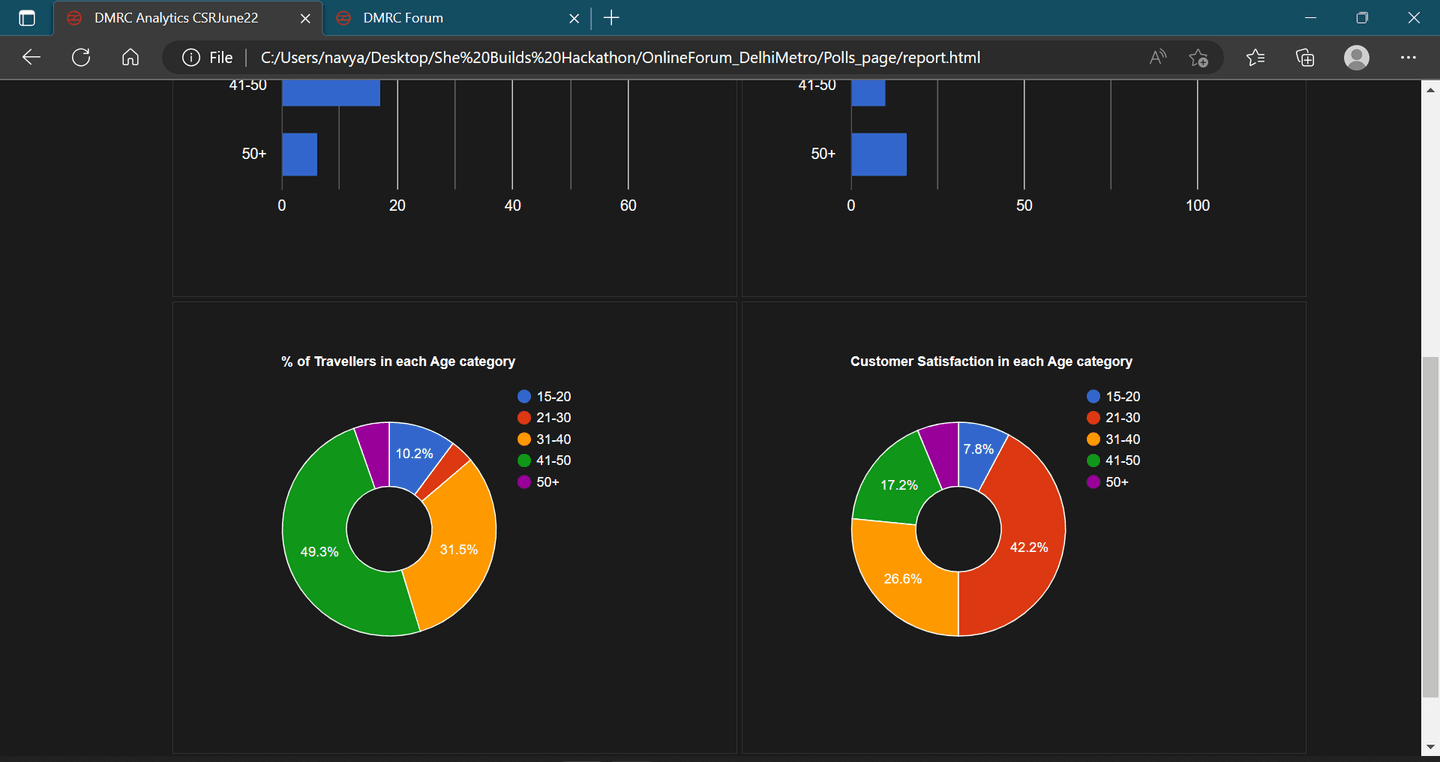The image size is (1440, 762).
Task: Activate Read aloud icon in address bar
Action: click(1158, 58)
